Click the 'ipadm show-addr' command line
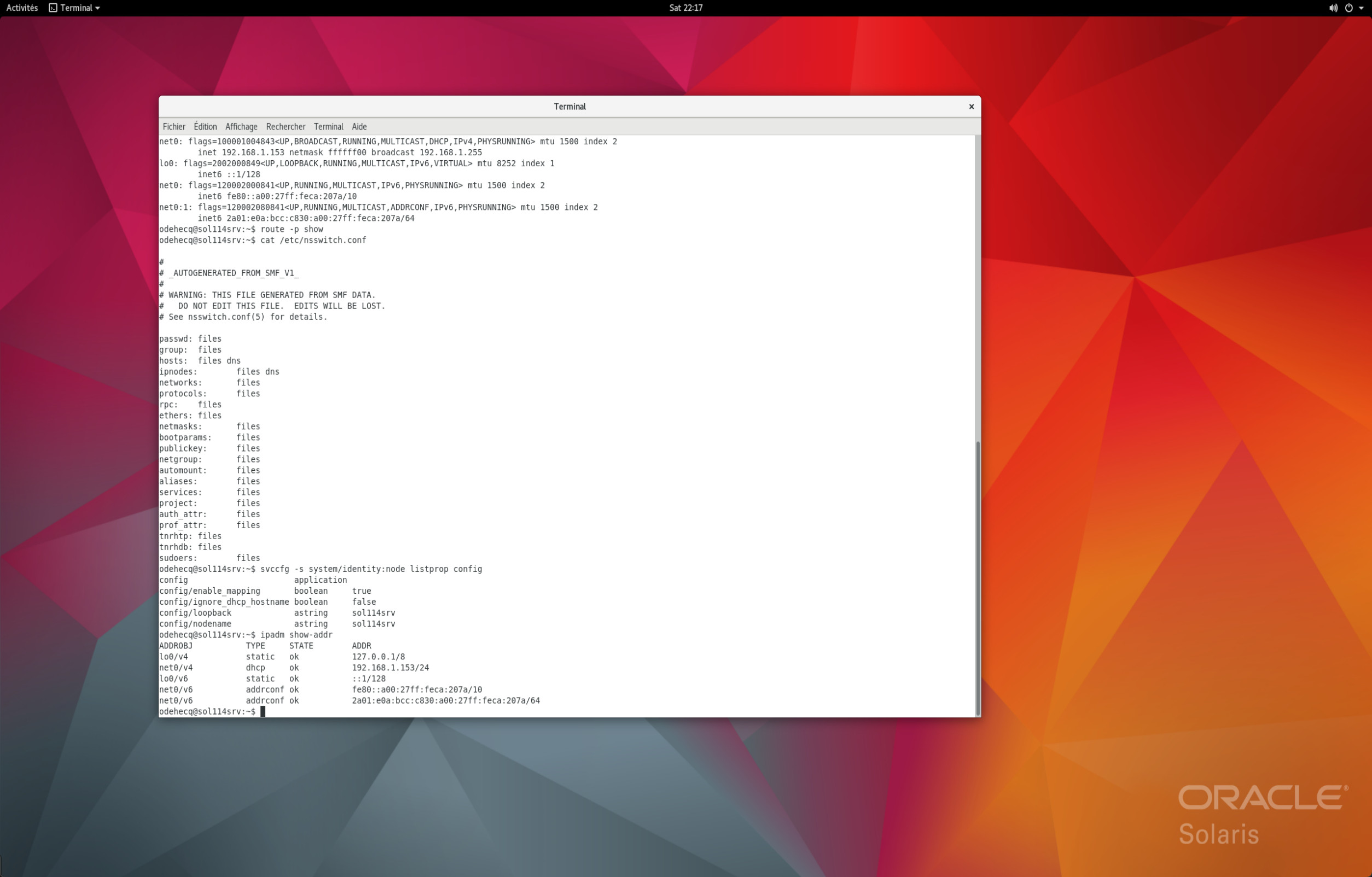1372x877 pixels. (x=296, y=634)
